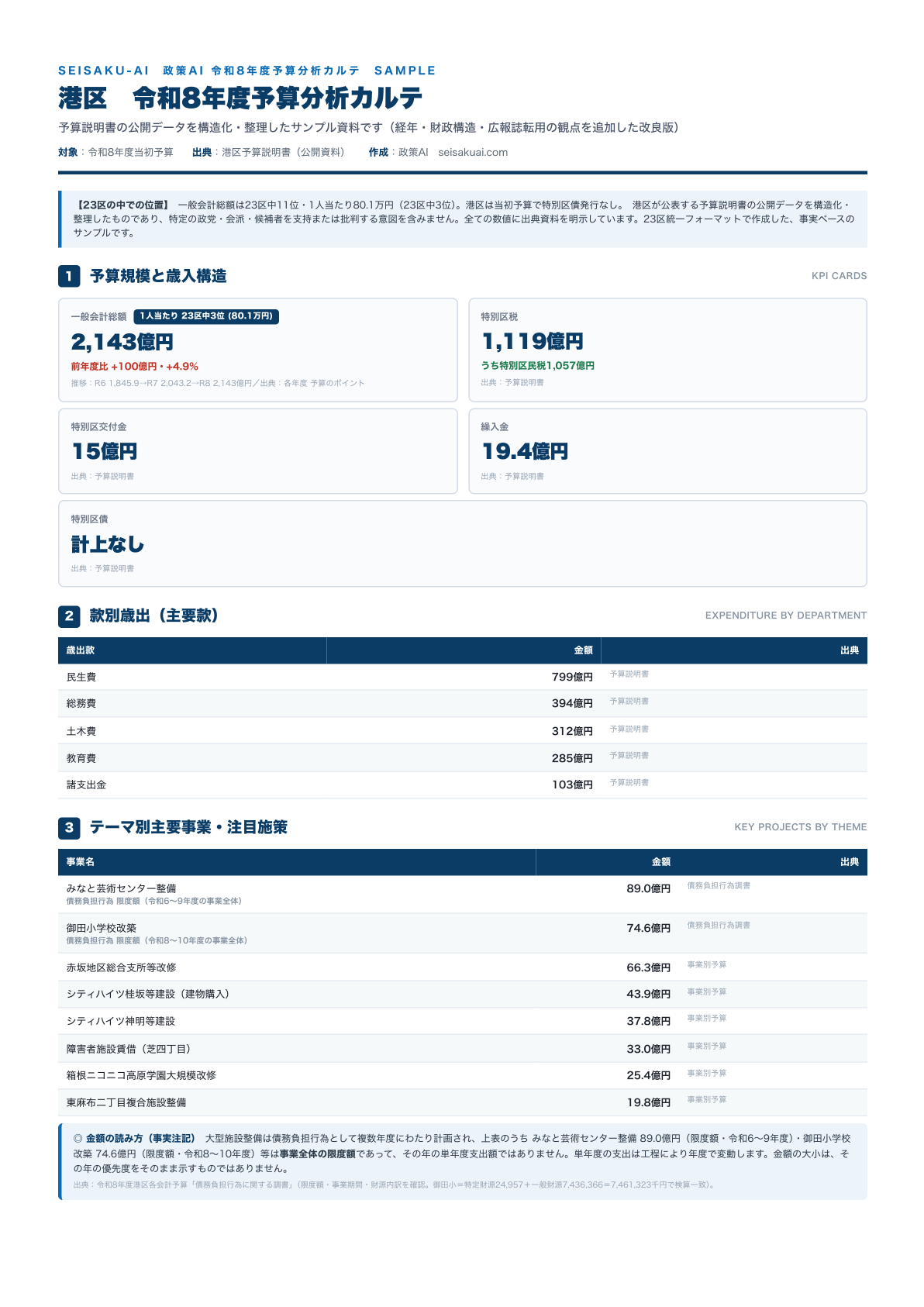Click the section number 3 badge
Viewport: 924px width, 1307px height.
pyautogui.click(x=69, y=828)
